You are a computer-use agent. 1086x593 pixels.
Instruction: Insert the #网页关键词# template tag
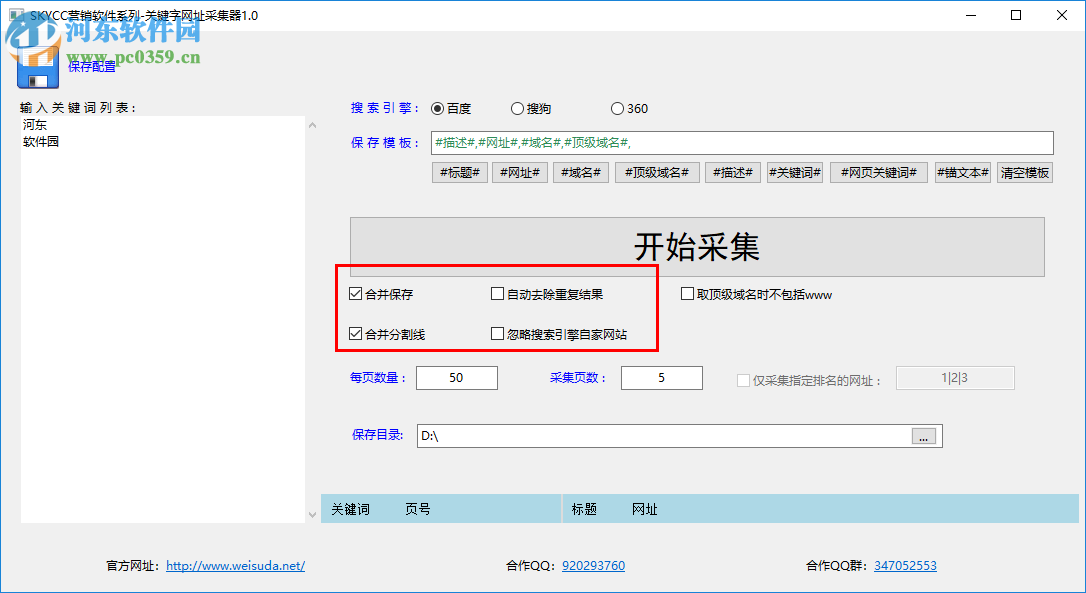[878, 172]
